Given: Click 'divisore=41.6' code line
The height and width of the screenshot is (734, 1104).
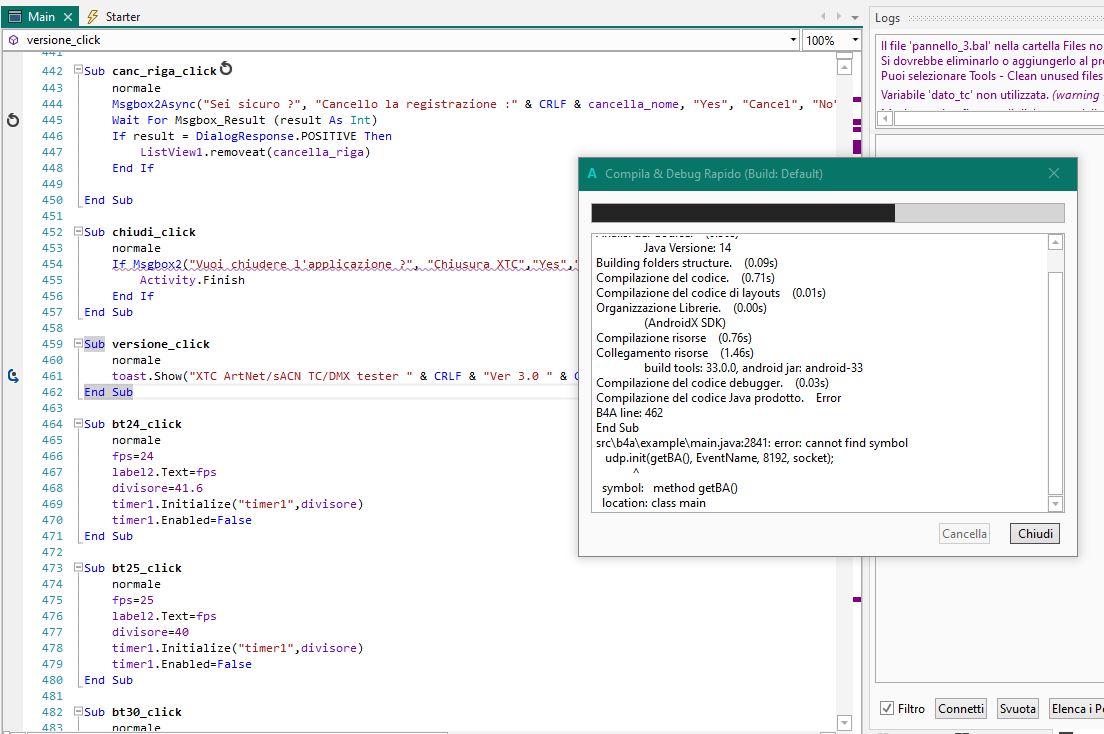Looking at the screenshot, I should pyautogui.click(x=157, y=487).
